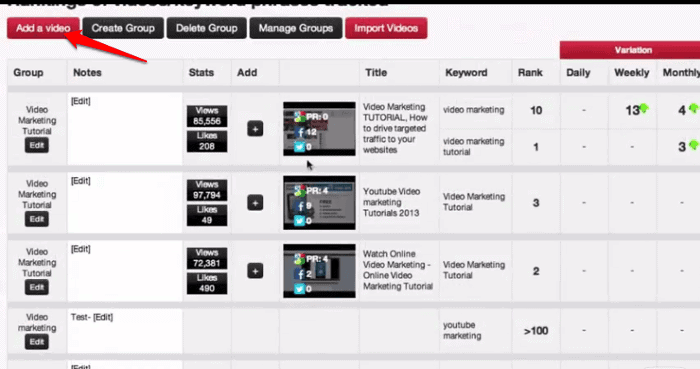Open the Create Group button
The width and height of the screenshot is (700, 369).
click(x=123, y=28)
